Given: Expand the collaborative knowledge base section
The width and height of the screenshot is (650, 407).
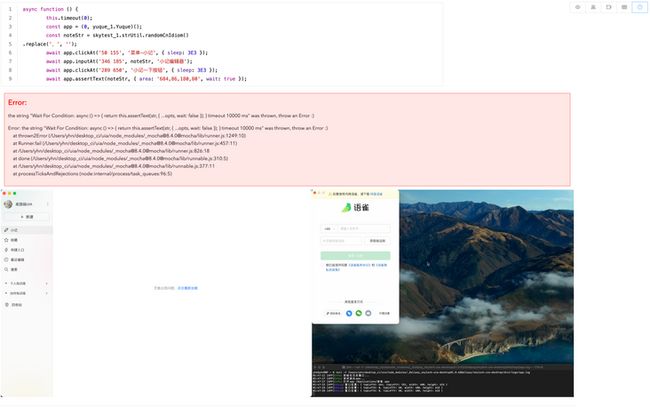Looking at the screenshot, I should pos(6,293).
